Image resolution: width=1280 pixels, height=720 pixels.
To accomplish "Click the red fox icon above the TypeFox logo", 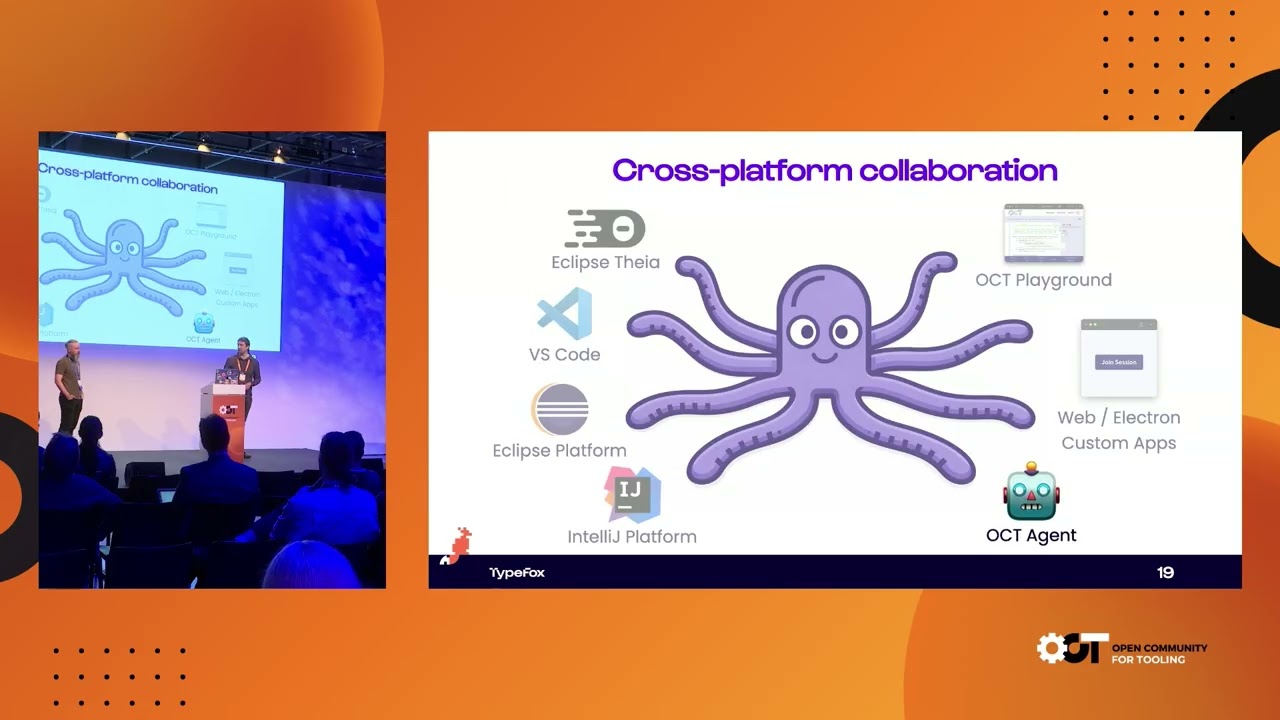I will (457, 546).
